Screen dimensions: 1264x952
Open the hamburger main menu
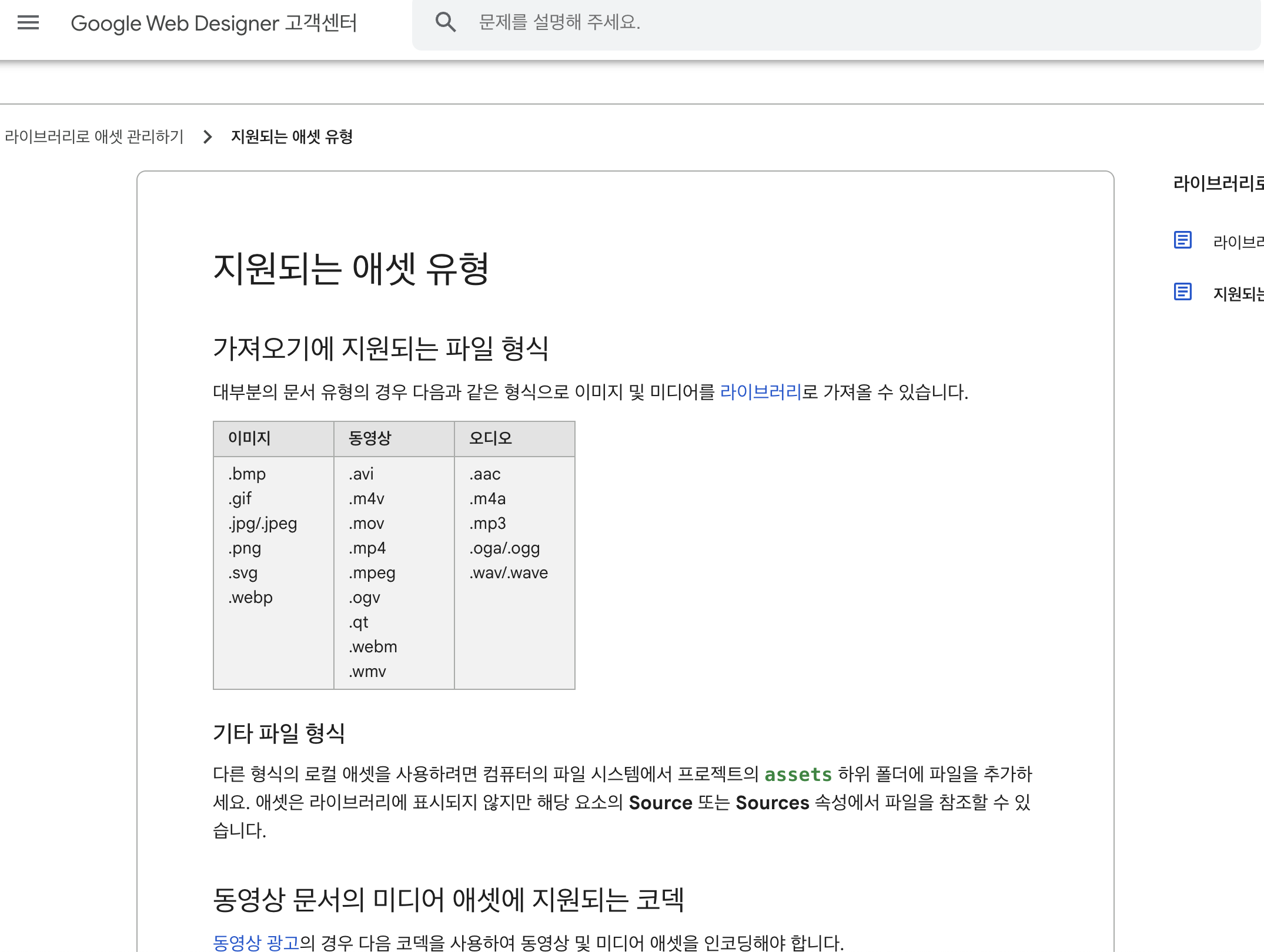pos(28,23)
